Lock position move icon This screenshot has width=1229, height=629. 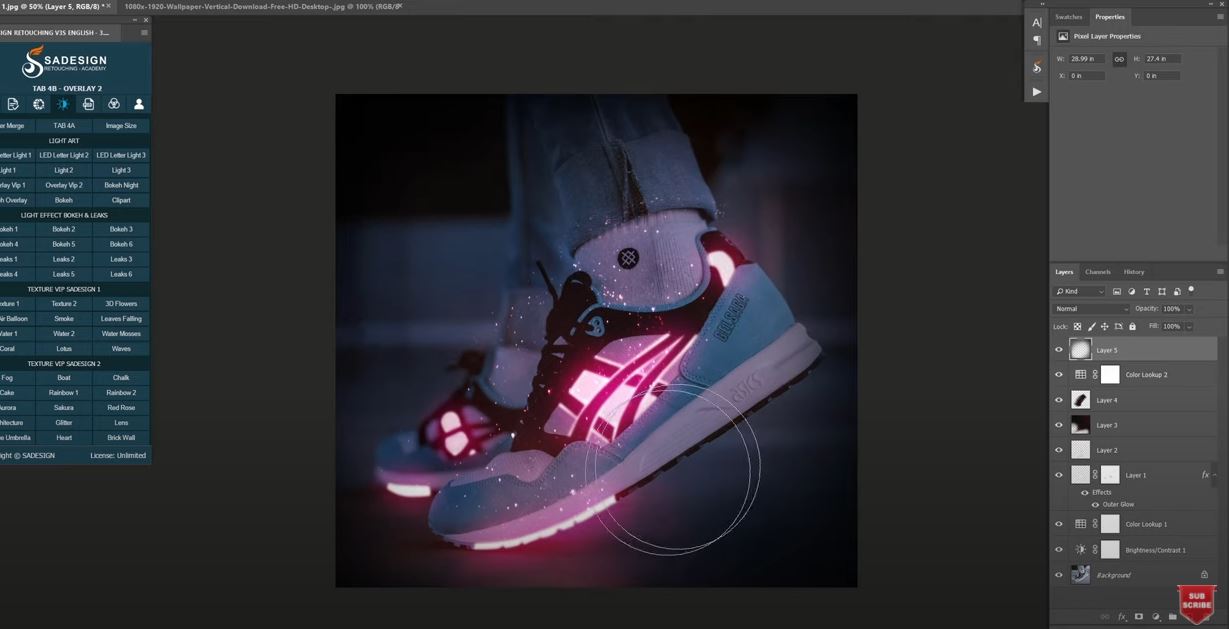pos(1104,326)
